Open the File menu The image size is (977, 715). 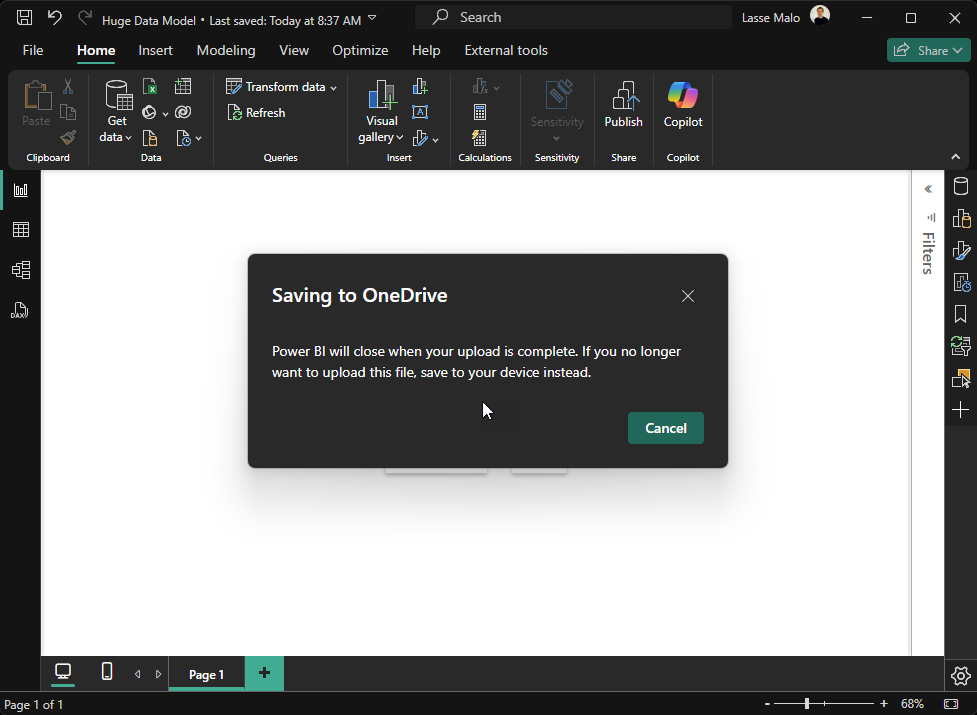coord(33,50)
